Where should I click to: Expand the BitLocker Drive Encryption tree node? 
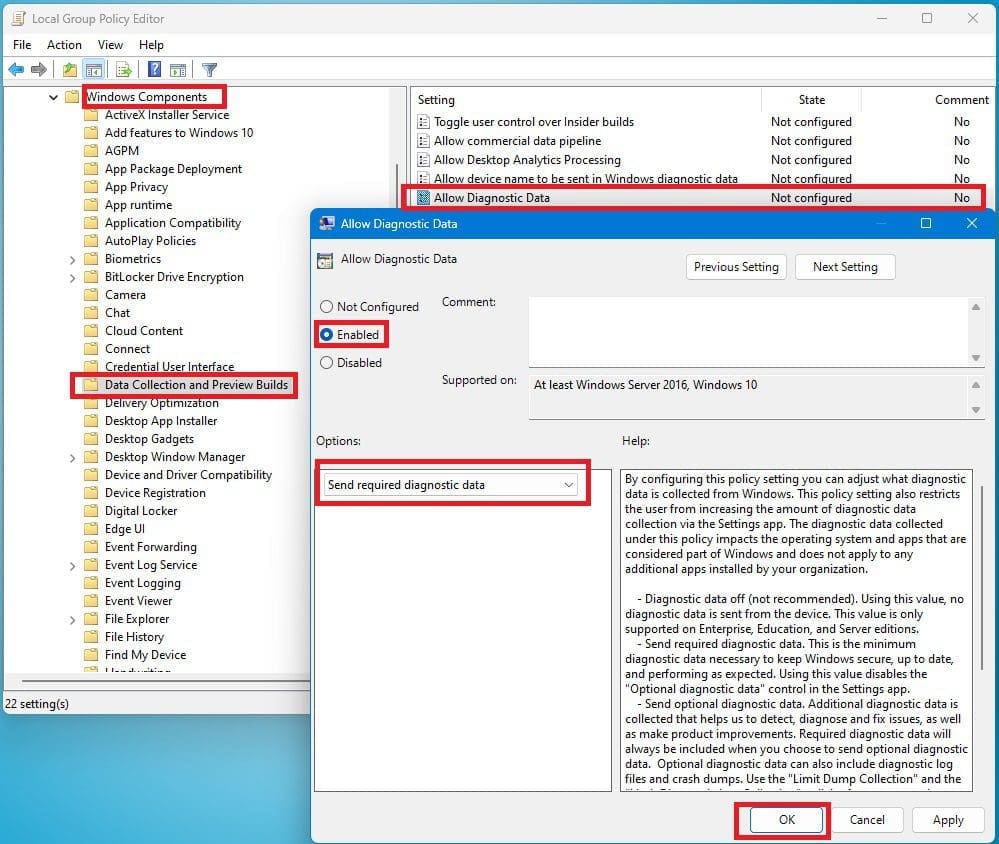73,277
